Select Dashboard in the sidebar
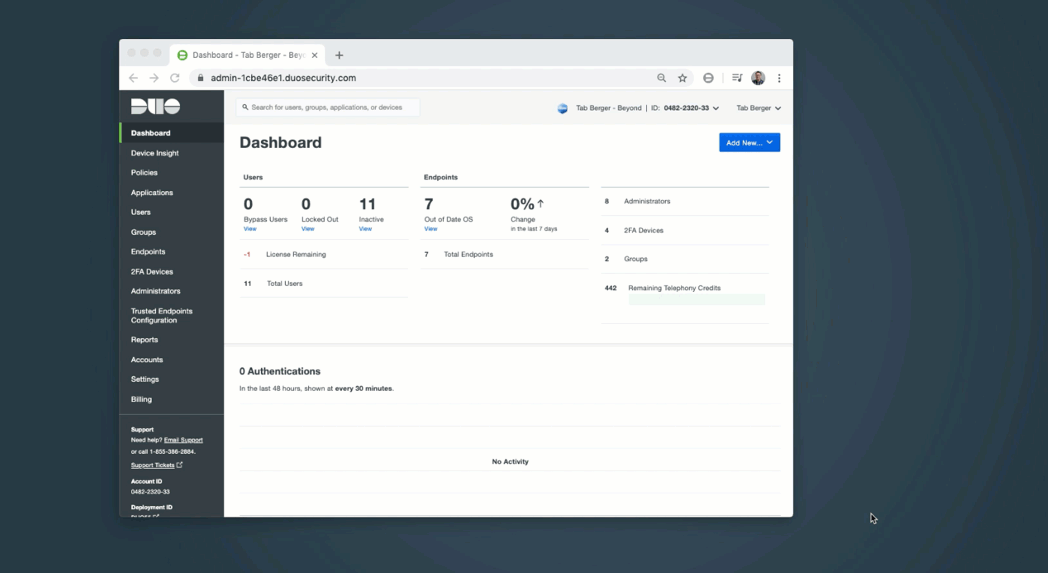This screenshot has width=1048, height=573. coord(172,133)
